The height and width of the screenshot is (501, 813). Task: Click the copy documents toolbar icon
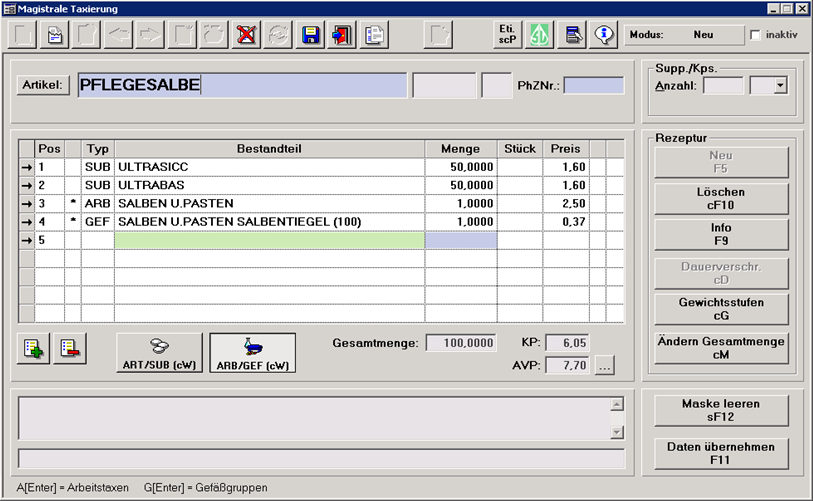click(374, 35)
